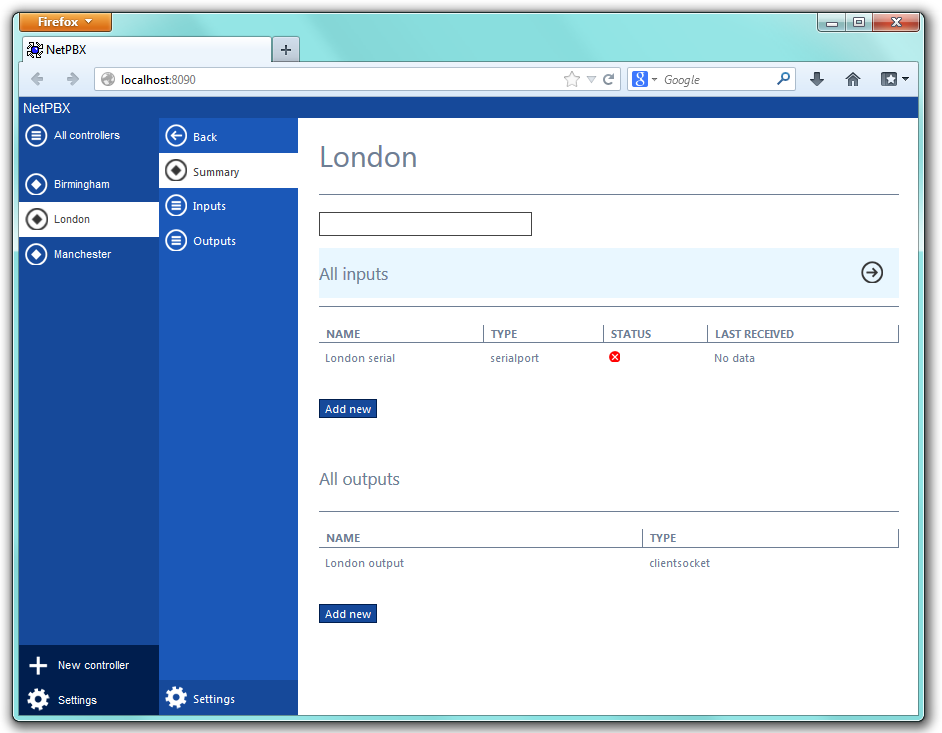Click the Back arrow icon
Screen dimensions: 942x733
coord(176,136)
